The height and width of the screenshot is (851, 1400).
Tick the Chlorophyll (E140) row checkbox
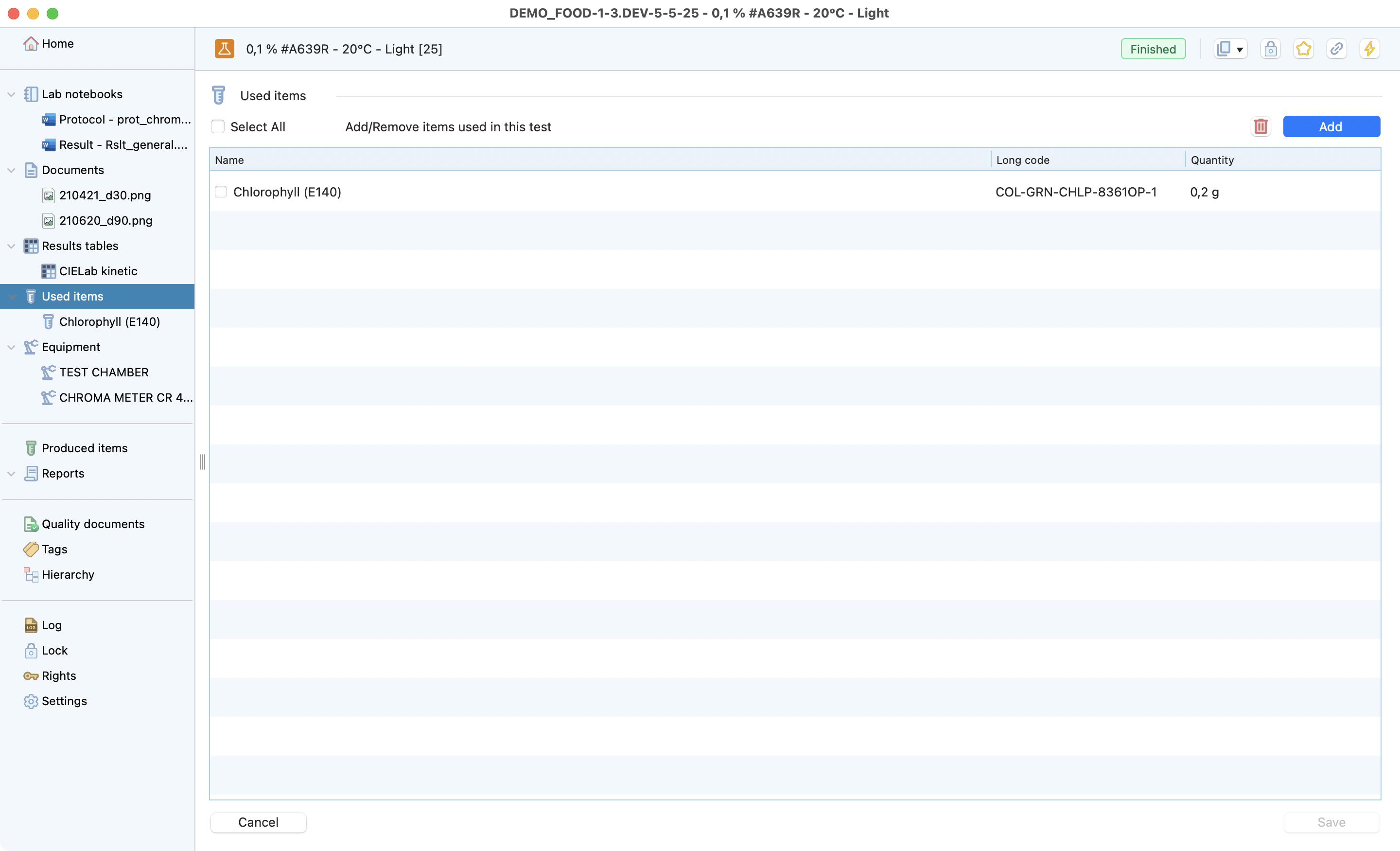[221, 192]
